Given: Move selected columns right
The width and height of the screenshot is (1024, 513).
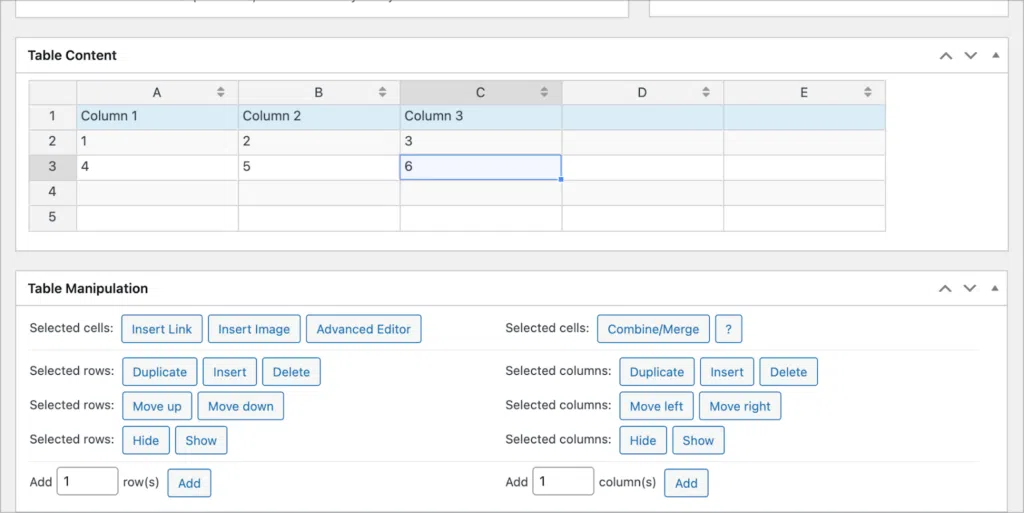Looking at the screenshot, I should click(x=740, y=406).
